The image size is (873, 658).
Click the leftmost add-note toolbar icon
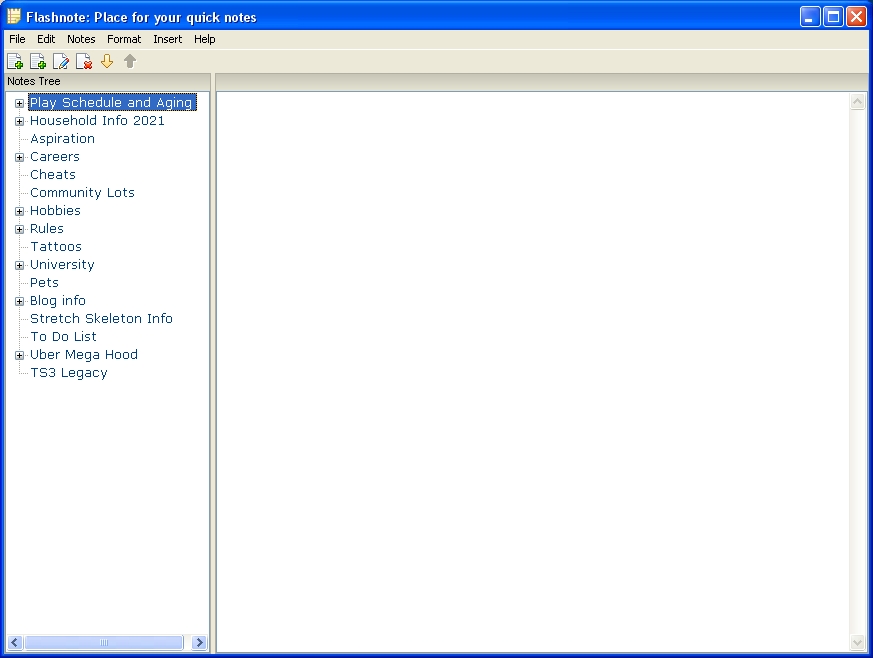pyautogui.click(x=15, y=61)
